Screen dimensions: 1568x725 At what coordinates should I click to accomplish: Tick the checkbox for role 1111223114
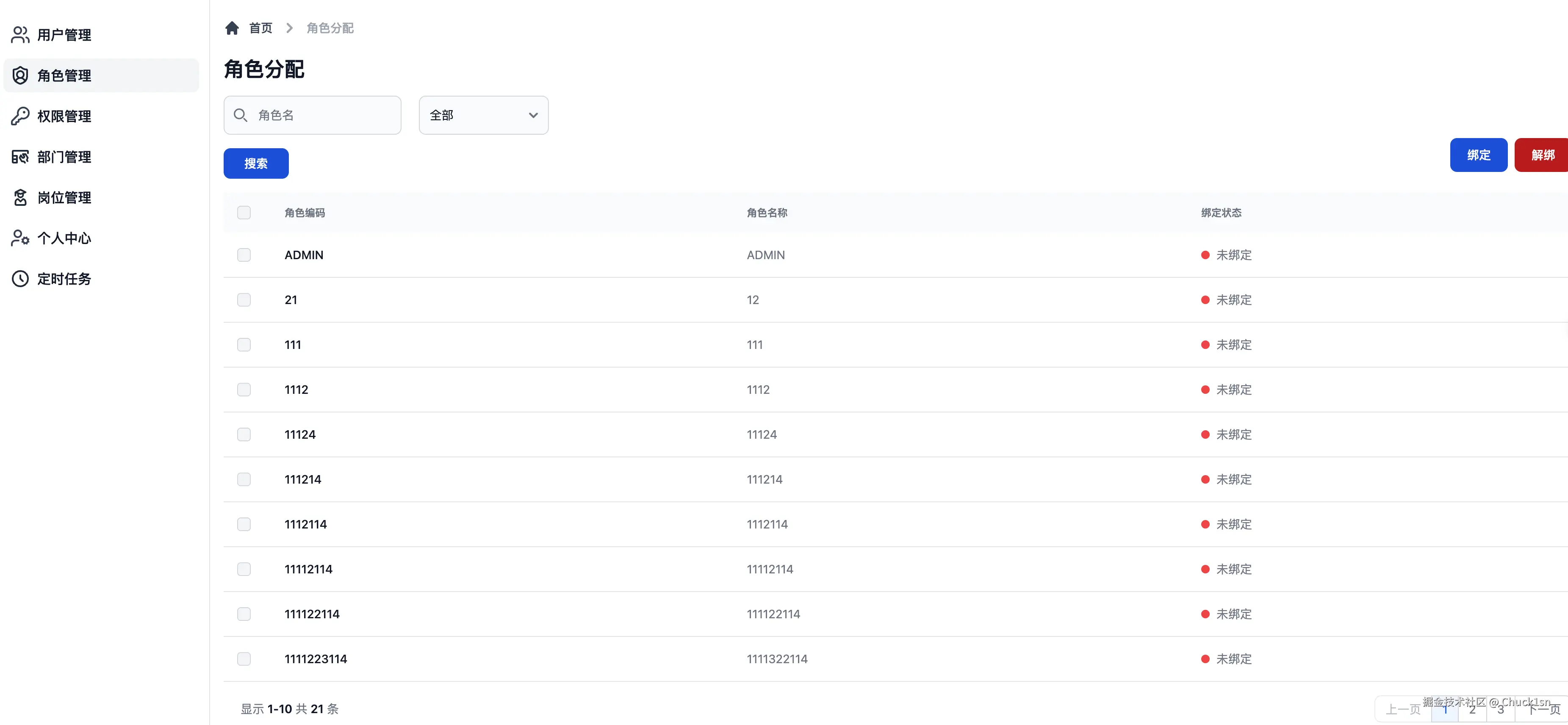(x=244, y=659)
